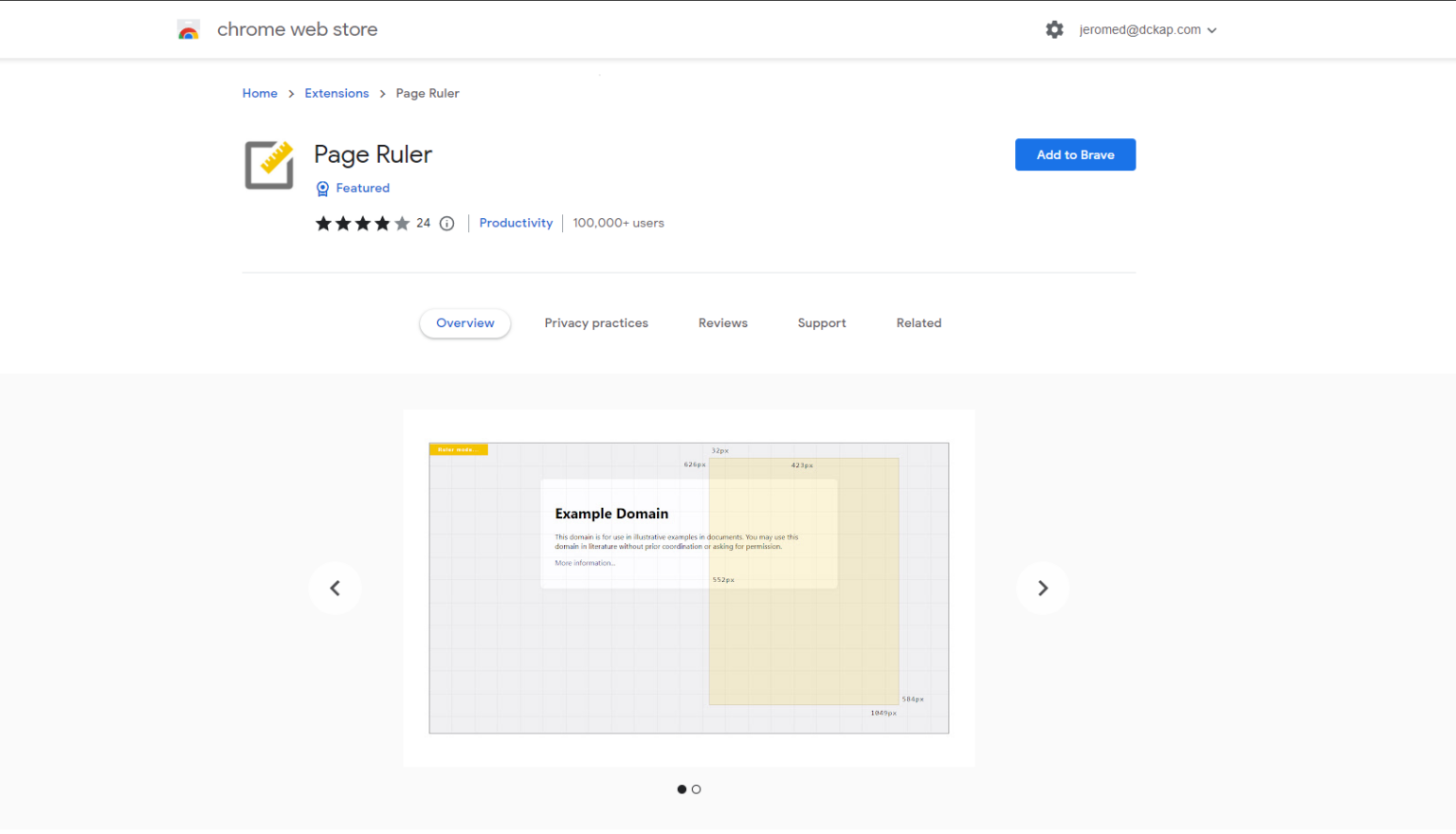This screenshot has width=1456, height=834.
Task: Click the rainbow Chrome icon in header
Action: 189,28
